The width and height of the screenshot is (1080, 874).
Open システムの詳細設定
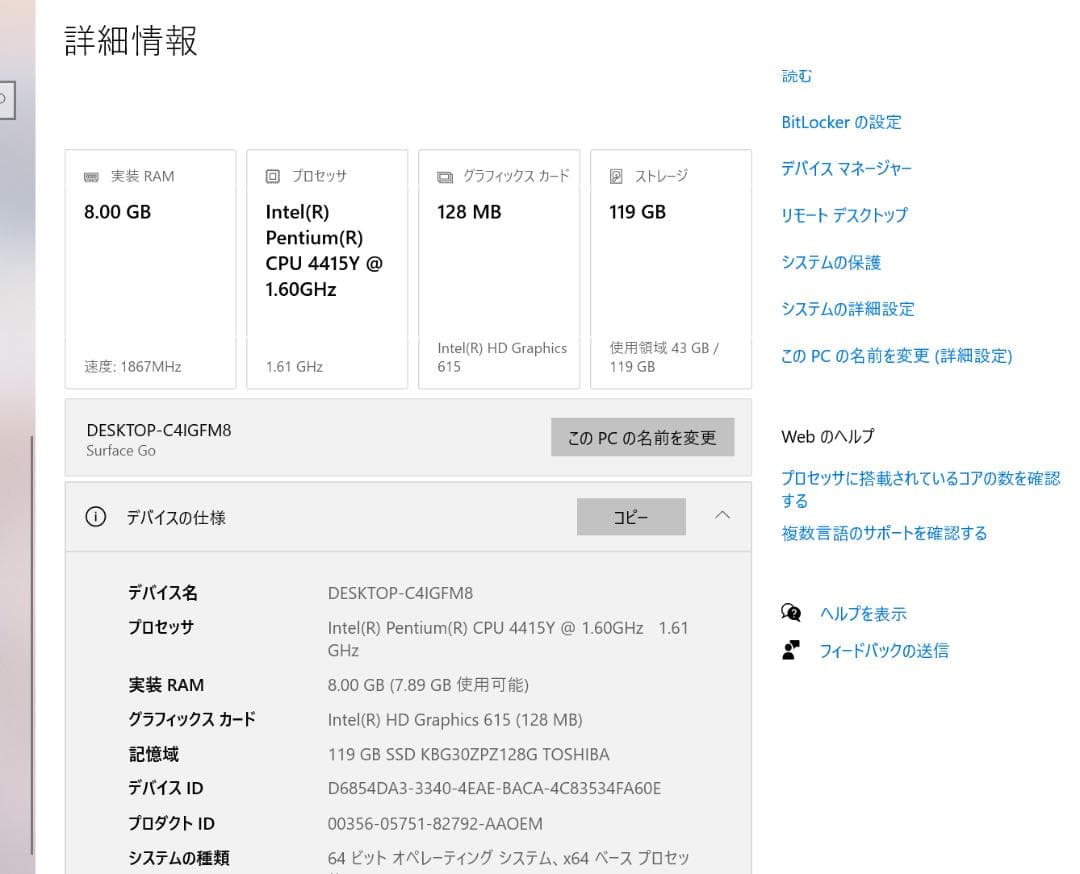(x=845, y=309)
